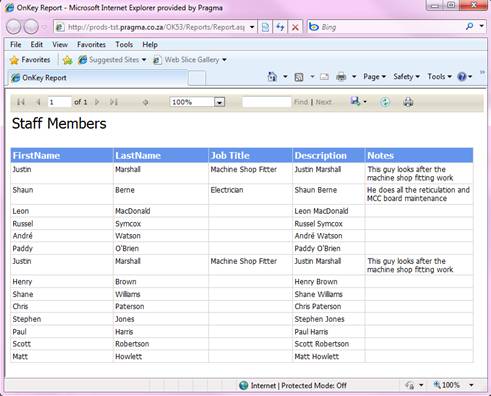The width and height of the screenshot is (491, 396).
Task: Click the Compatibility View icon in address bar
Action: click(265, 27)
